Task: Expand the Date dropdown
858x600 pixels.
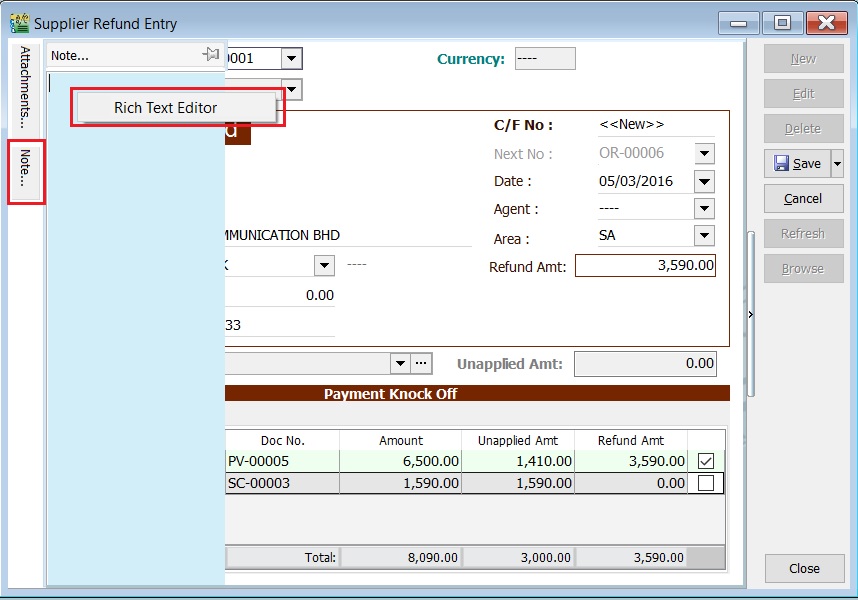Action: [704, 182]
